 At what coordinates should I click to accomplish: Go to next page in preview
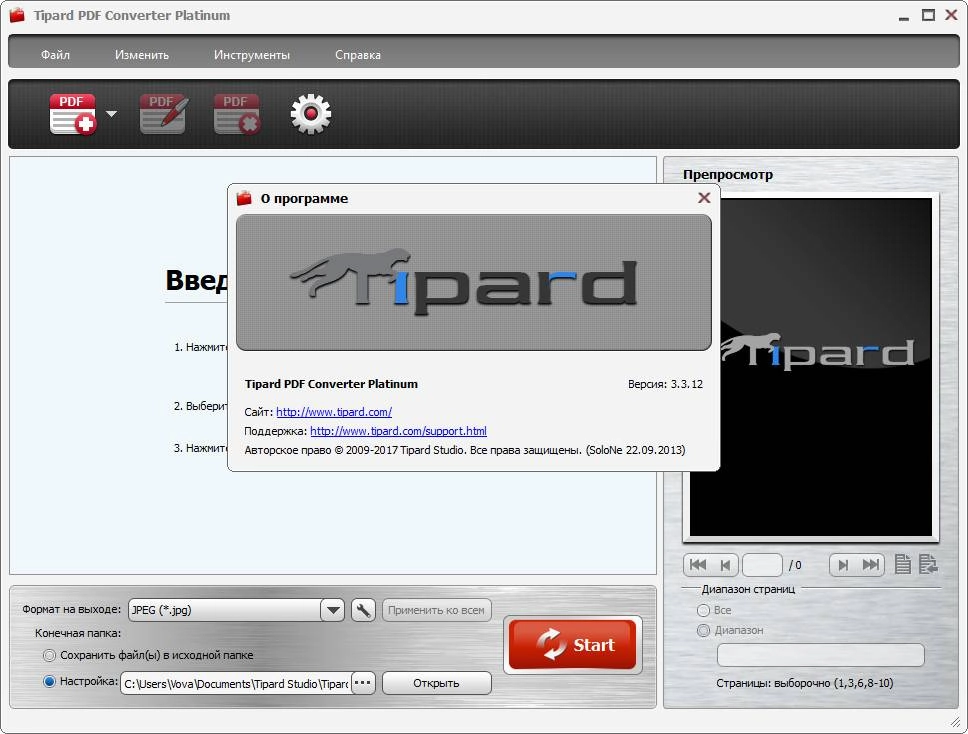coord(843,564)
